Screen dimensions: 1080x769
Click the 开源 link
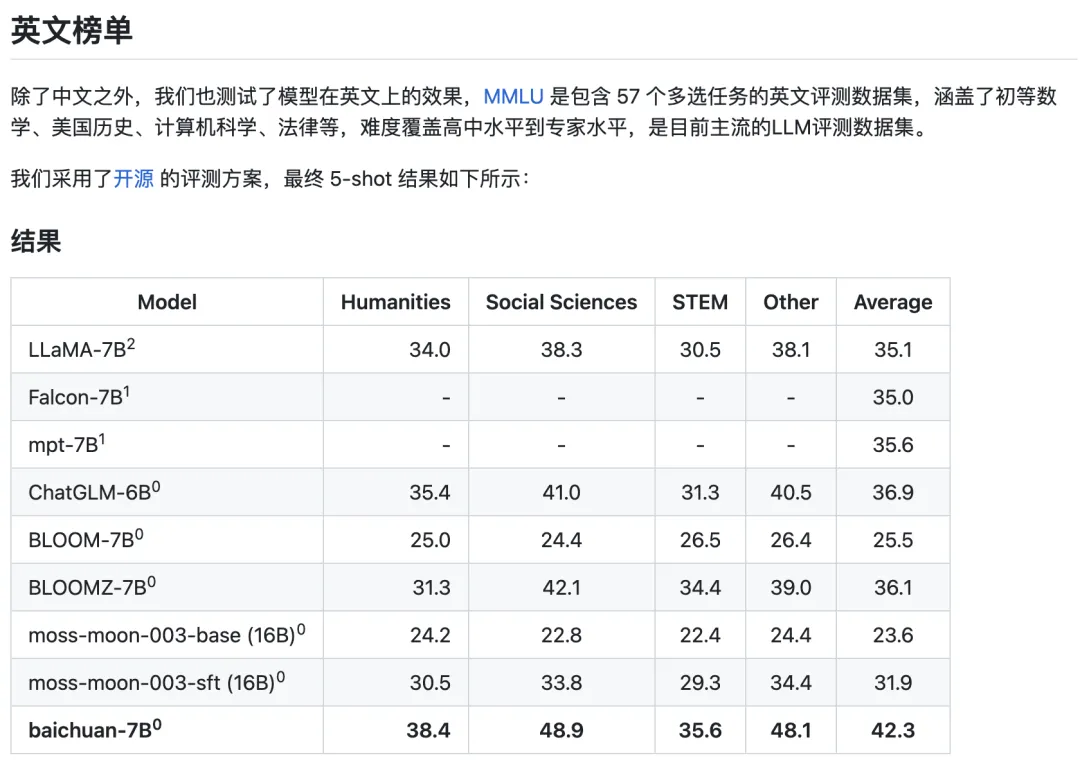click(133, 179)
